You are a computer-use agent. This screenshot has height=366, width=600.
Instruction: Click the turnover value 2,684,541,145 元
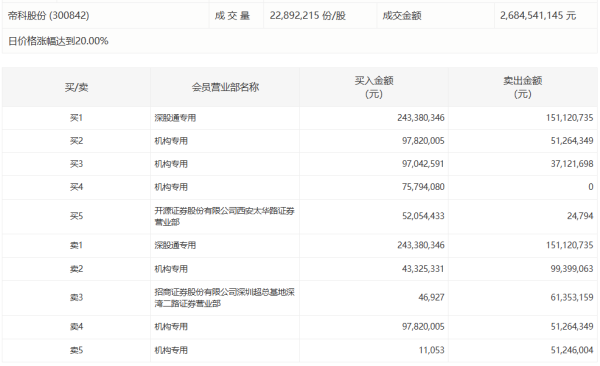tap(538, 16)
